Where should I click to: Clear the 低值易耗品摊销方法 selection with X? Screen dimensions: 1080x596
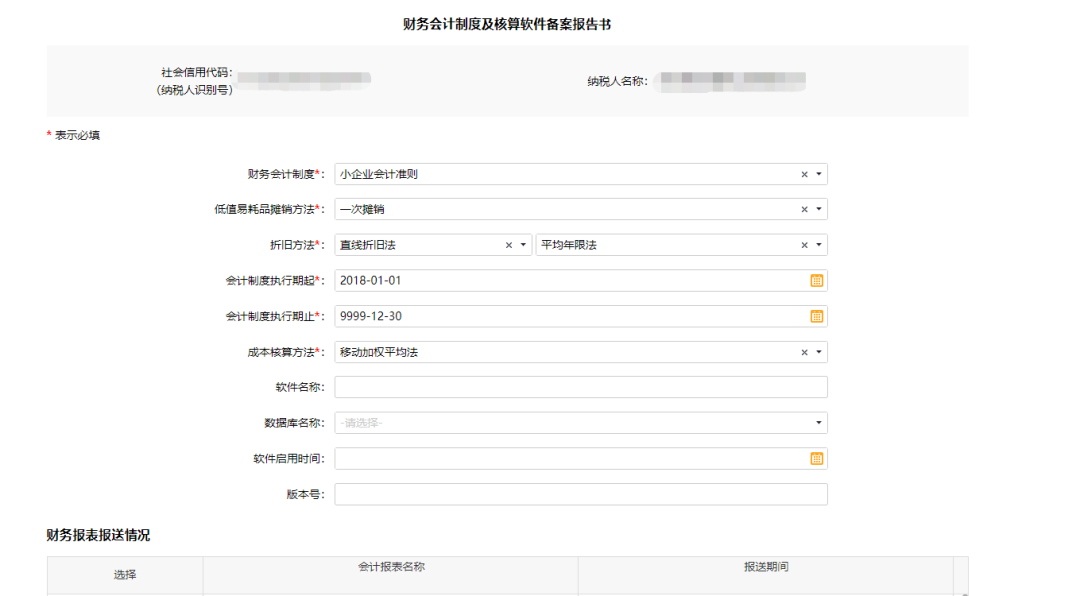click(804, 209)
